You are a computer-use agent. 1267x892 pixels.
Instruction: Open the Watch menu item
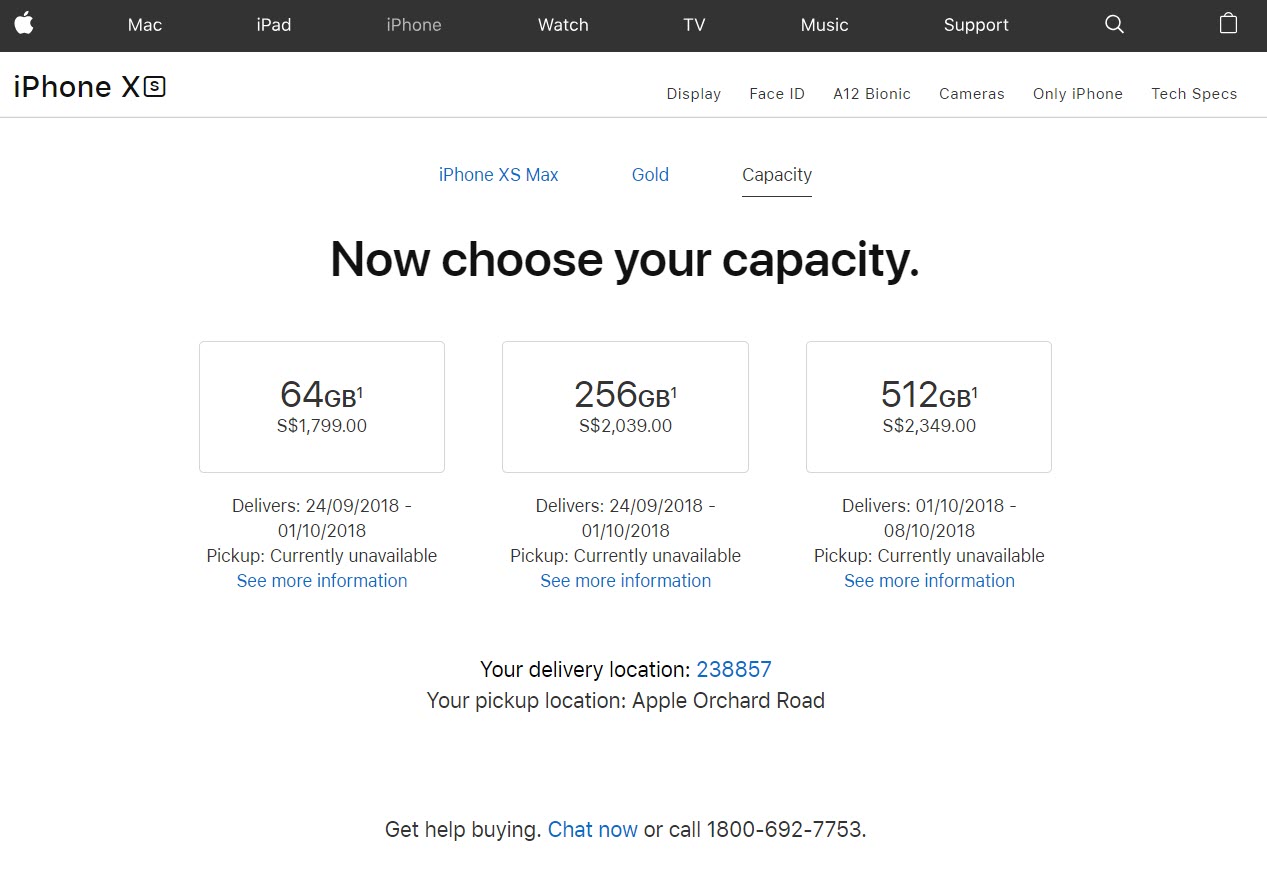[x=563, y=25]
